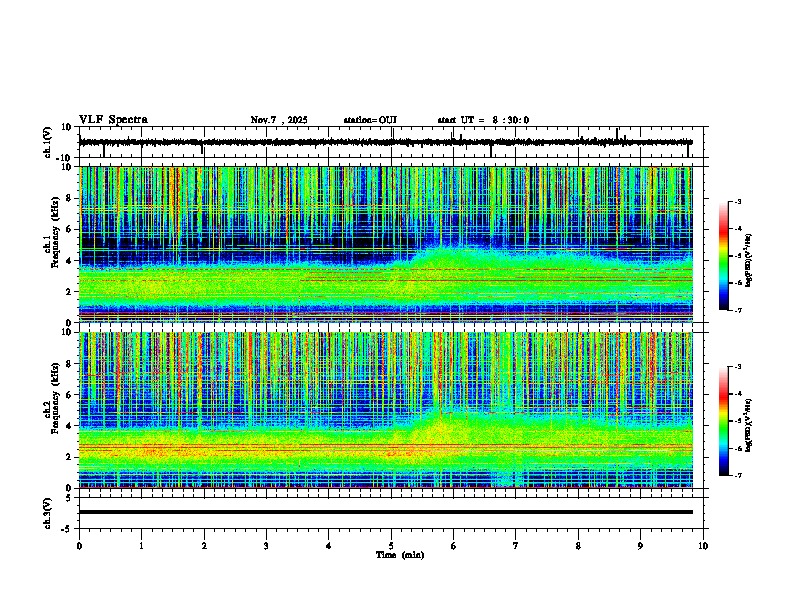
Task: Click the ch.1 voltage waveform trace
Action: pos(385,142)
